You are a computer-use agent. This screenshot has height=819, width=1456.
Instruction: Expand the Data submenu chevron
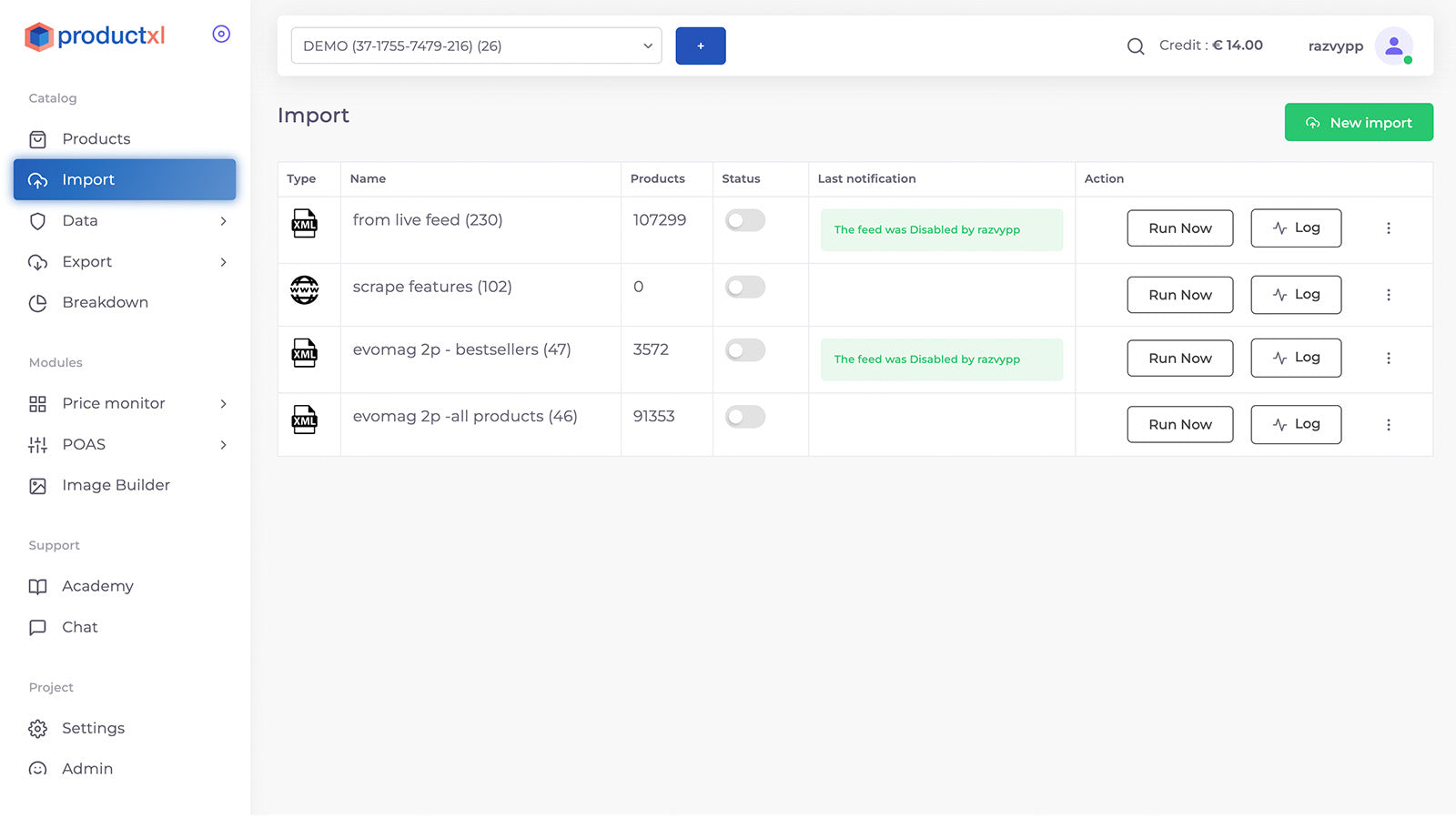tap(223, 221)
